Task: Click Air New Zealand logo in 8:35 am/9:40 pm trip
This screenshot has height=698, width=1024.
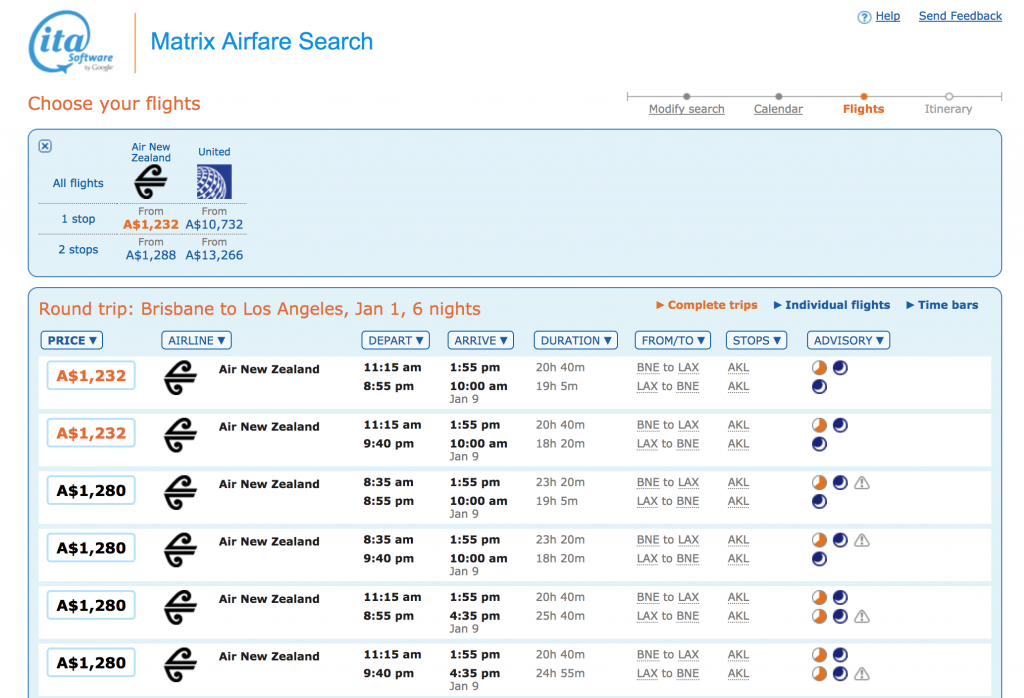Action: 180,550
